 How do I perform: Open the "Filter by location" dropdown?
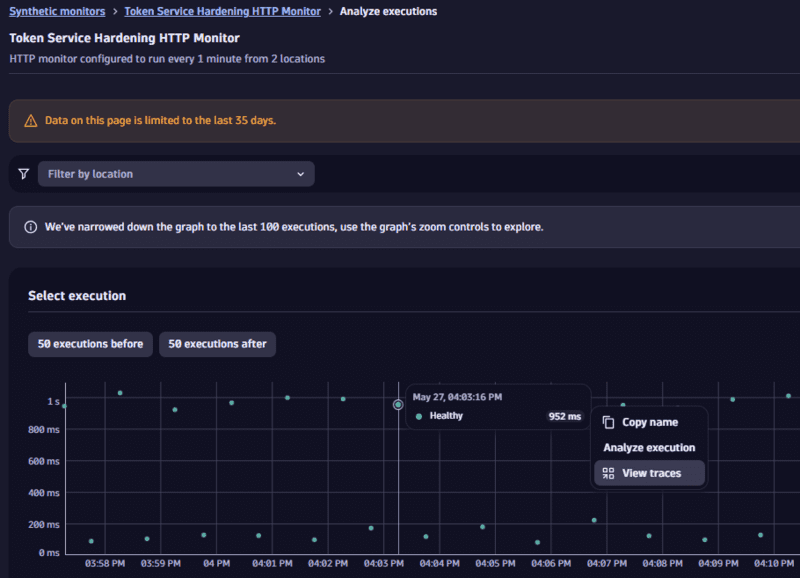pos(176,173)
